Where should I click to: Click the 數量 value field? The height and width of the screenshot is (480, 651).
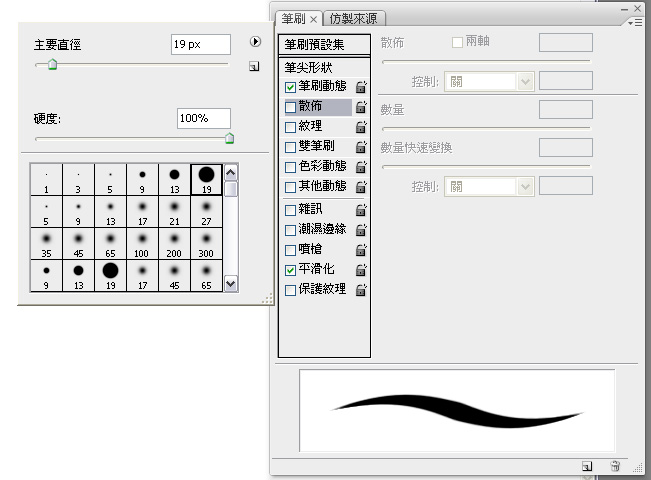coord(566,110)
